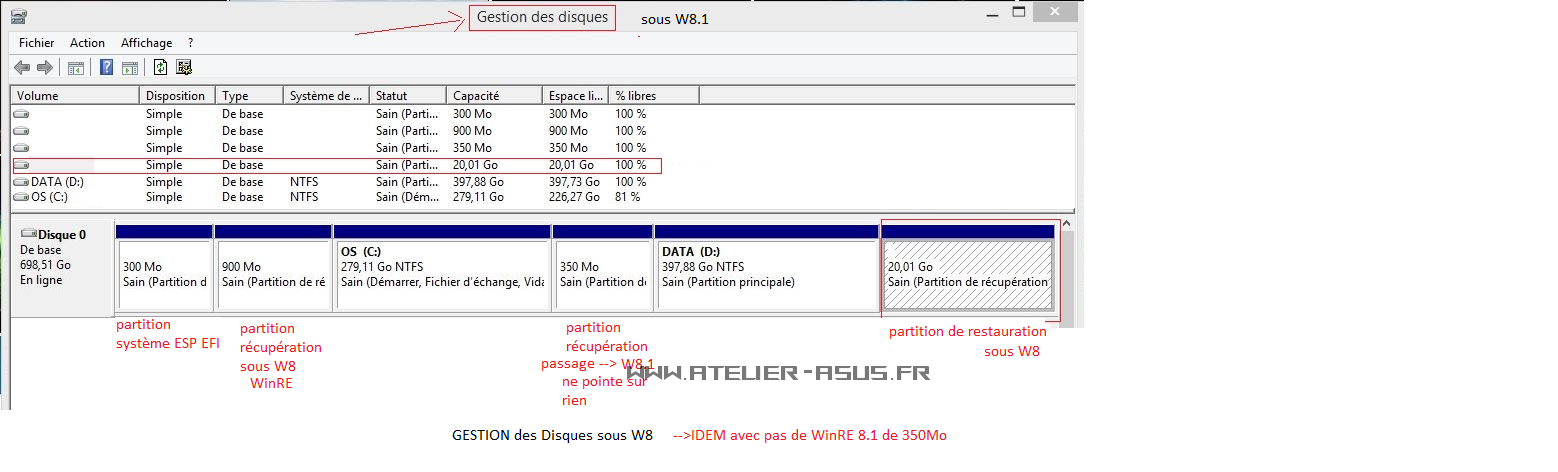Click the Back arrow in toolbar
Viewport: 1558px width, 472px height.
pyautogui.click(x=21, y=68)
